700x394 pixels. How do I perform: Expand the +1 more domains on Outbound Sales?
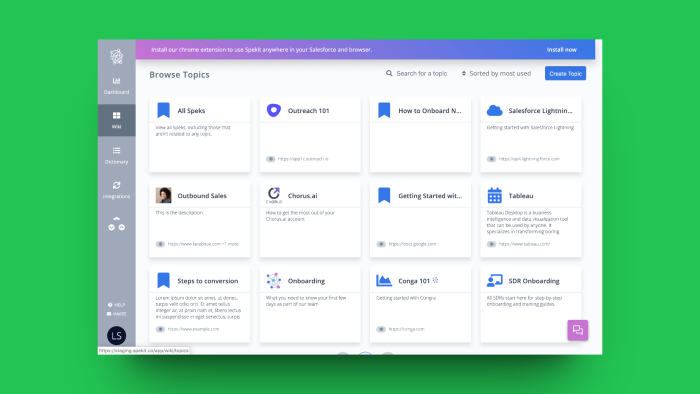[230, 244]
